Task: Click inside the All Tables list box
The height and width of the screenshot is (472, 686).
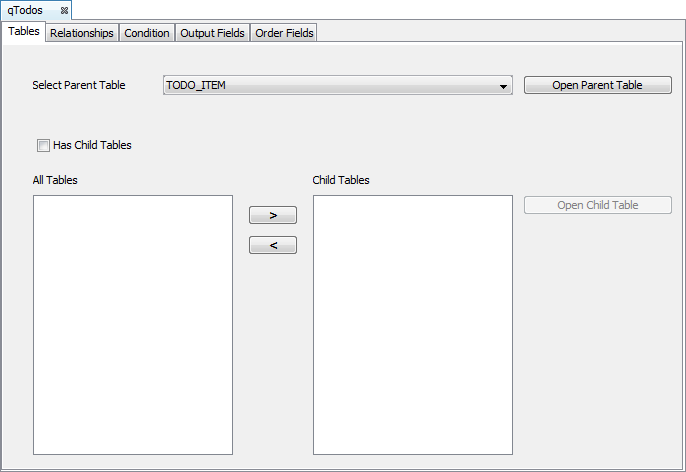Action: tap(132, 324)
